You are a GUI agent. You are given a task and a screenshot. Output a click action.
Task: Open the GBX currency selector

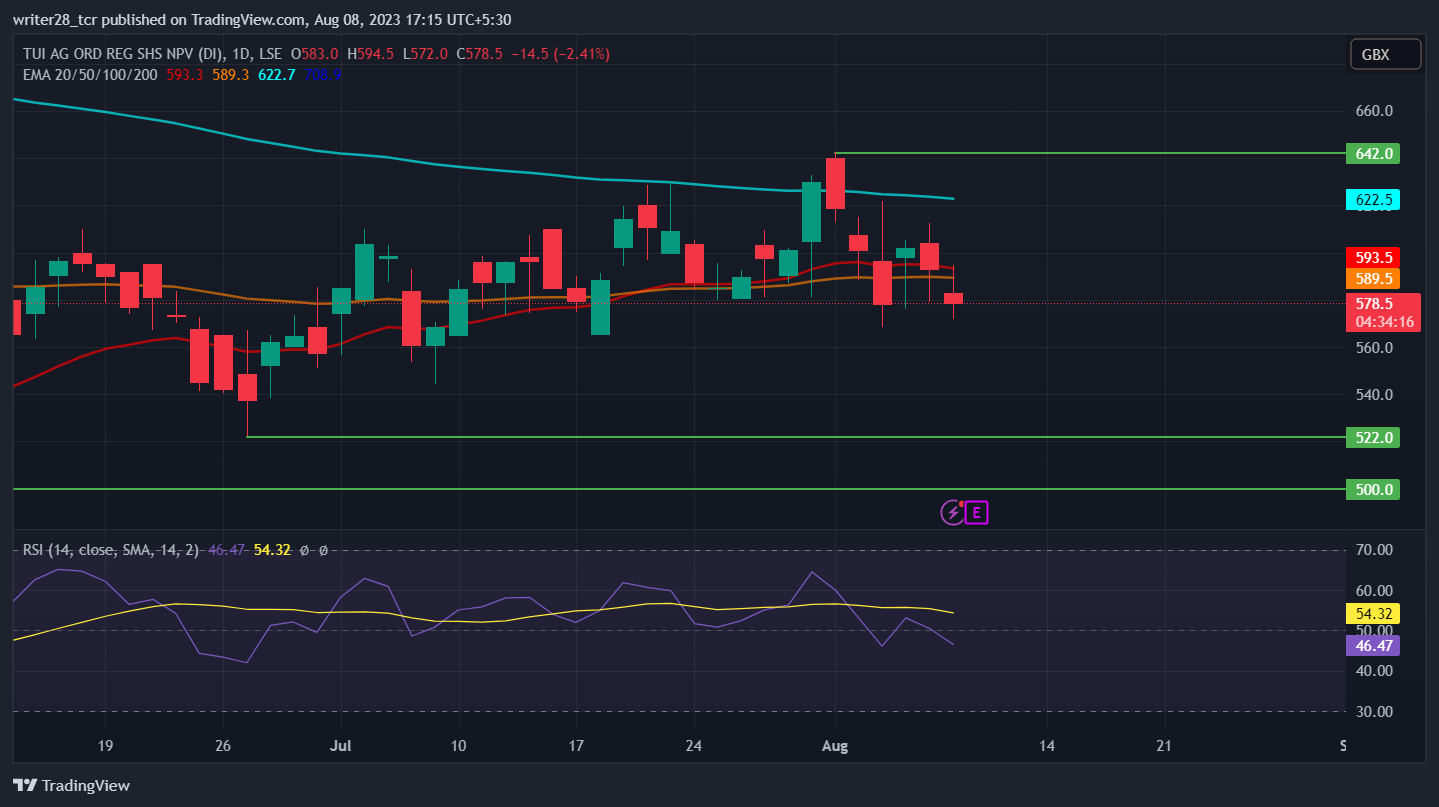click(x=1385, y=55)
